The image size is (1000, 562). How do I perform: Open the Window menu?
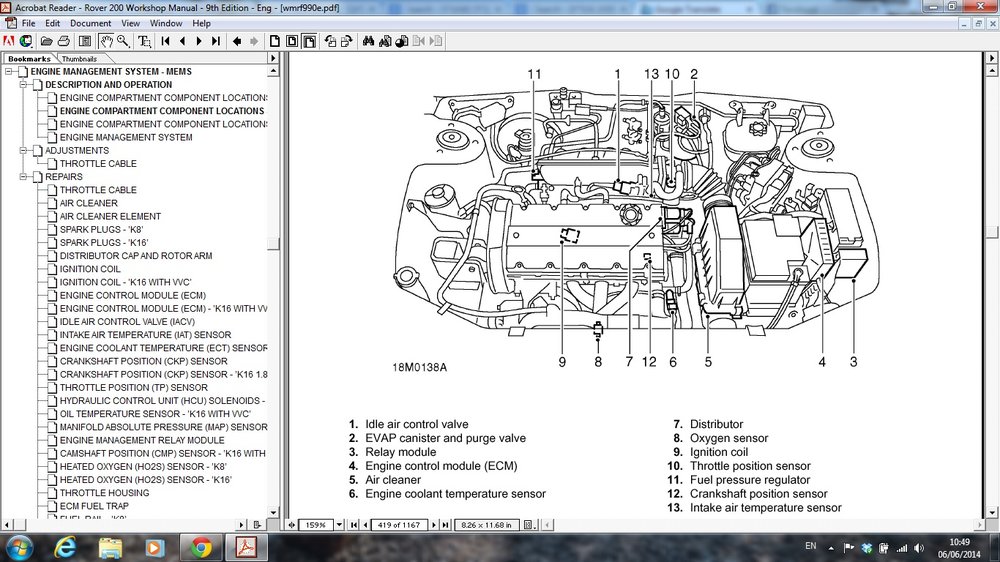[x=166, y=23]
